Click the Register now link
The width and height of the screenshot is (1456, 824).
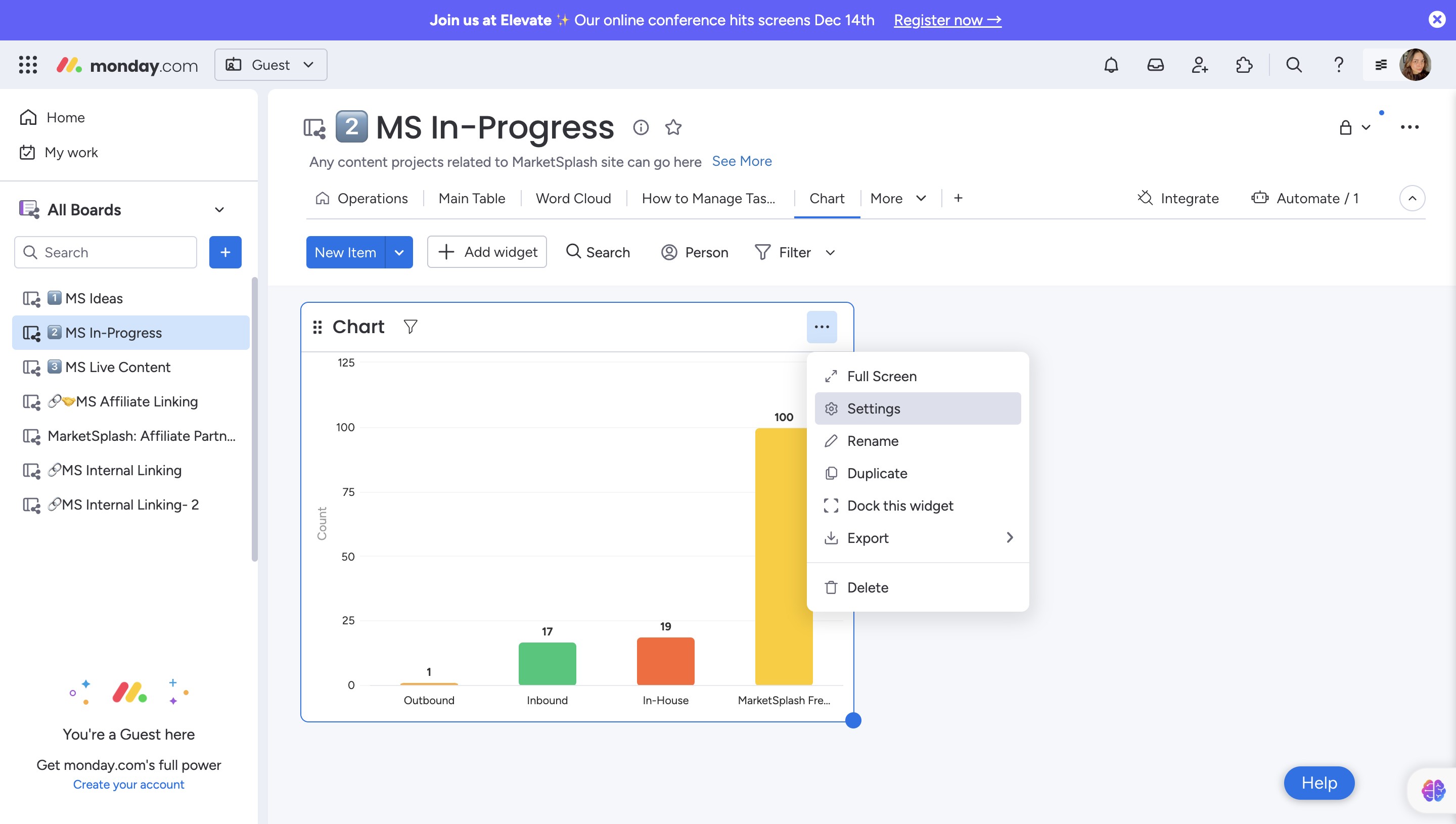947,20
